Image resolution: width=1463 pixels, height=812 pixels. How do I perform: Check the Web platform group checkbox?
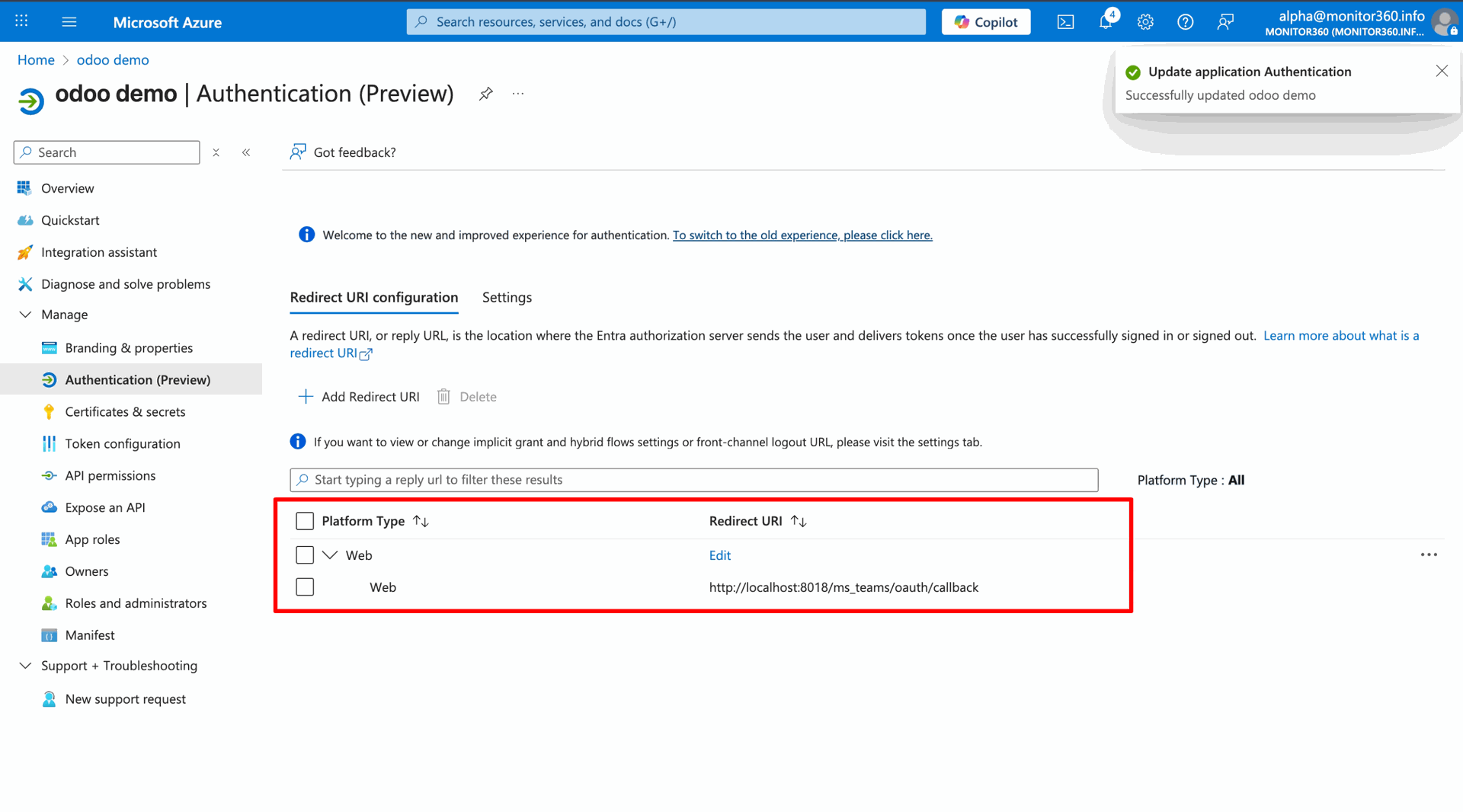[x=305, y=555]
